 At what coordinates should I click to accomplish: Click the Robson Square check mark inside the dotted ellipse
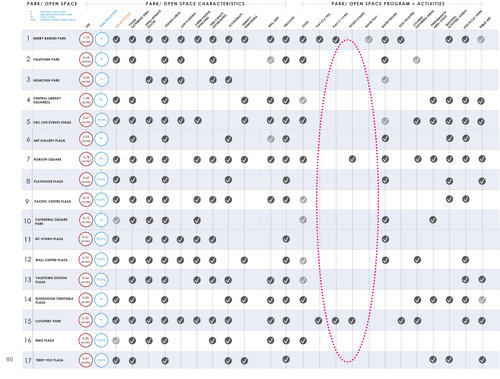352,159
